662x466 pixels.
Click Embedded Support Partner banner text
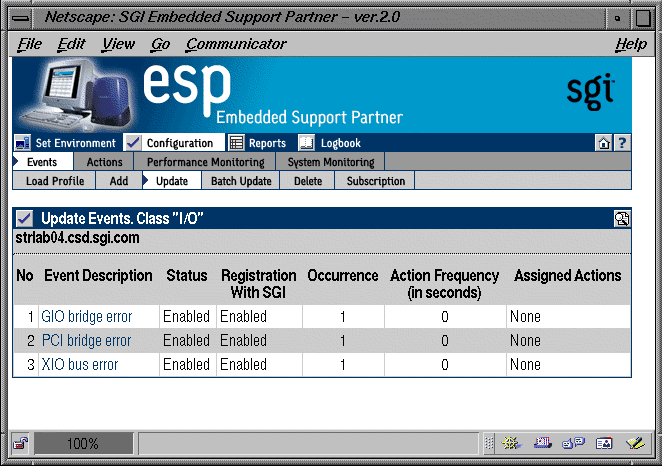coord(309,118)
